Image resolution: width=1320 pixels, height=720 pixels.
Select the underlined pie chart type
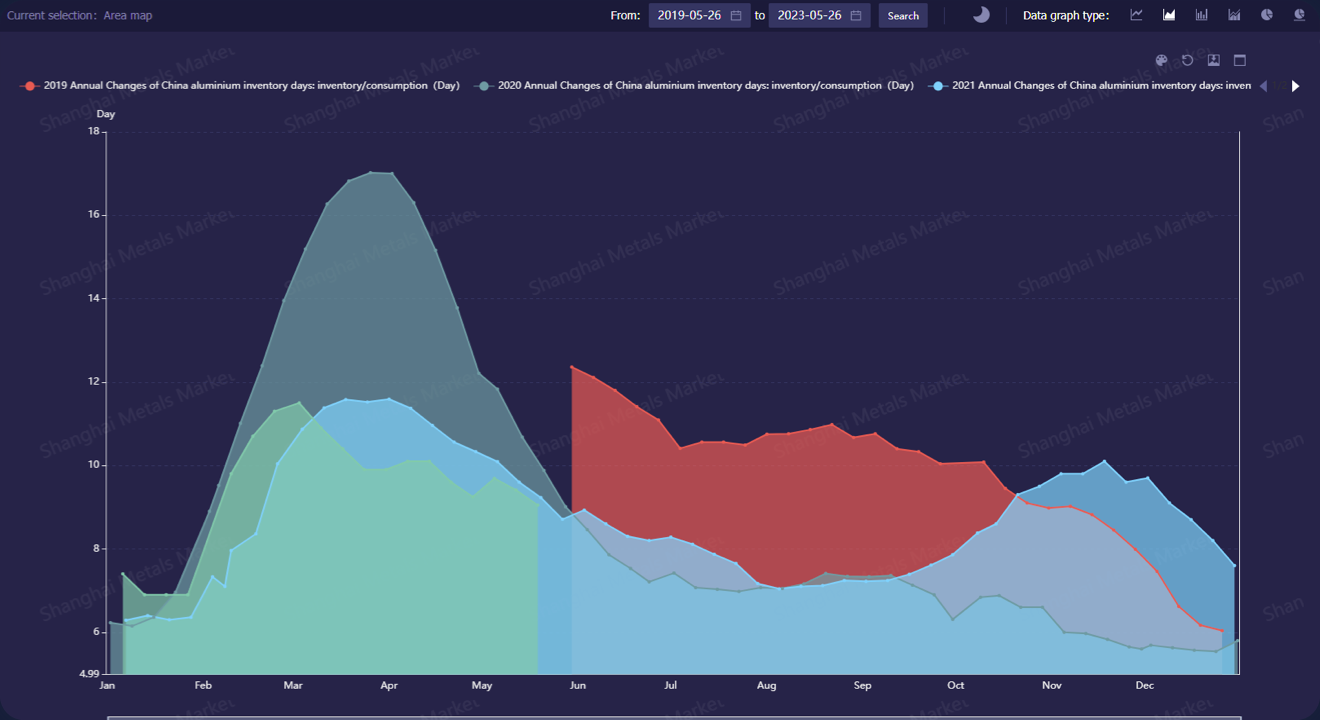tap(1299, 15)
